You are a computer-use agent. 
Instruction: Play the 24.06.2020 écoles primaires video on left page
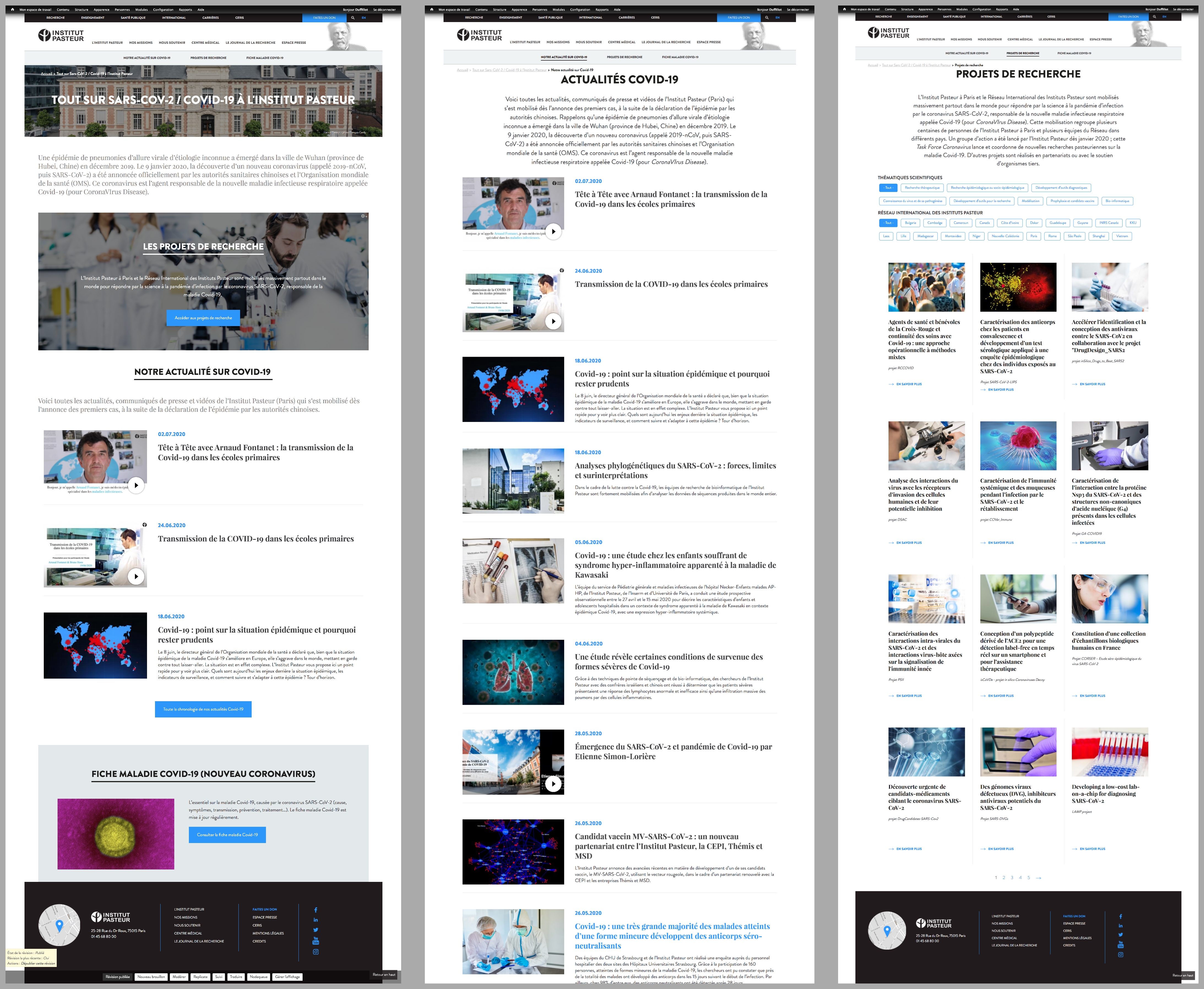pyautogui.click(x=136, y=576)
